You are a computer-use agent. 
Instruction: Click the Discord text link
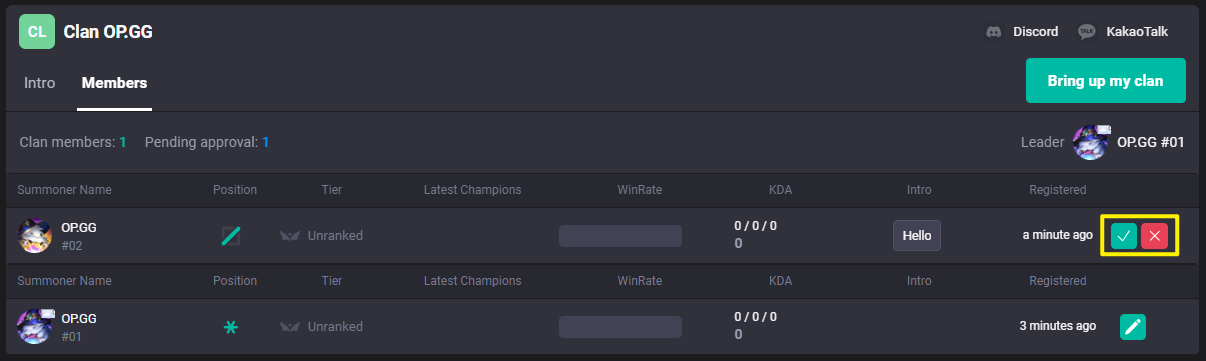click(1036, 32)
